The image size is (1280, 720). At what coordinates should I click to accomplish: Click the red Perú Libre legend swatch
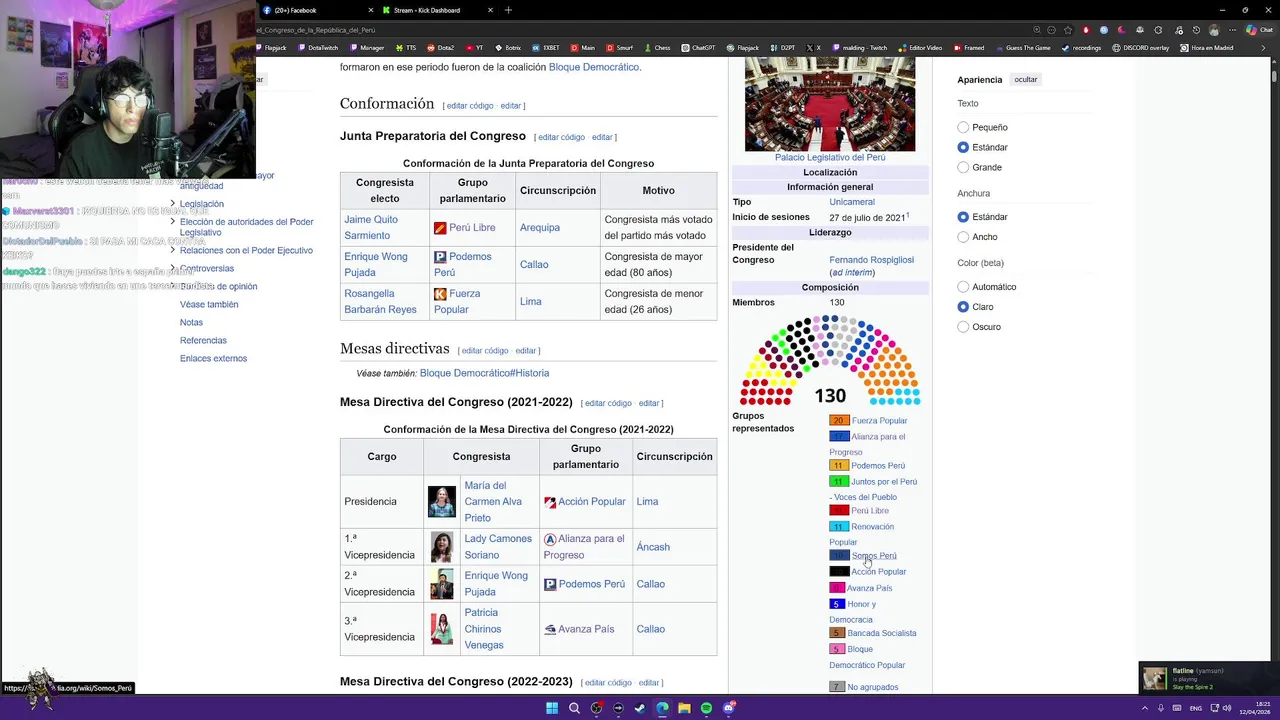[838, 510]
